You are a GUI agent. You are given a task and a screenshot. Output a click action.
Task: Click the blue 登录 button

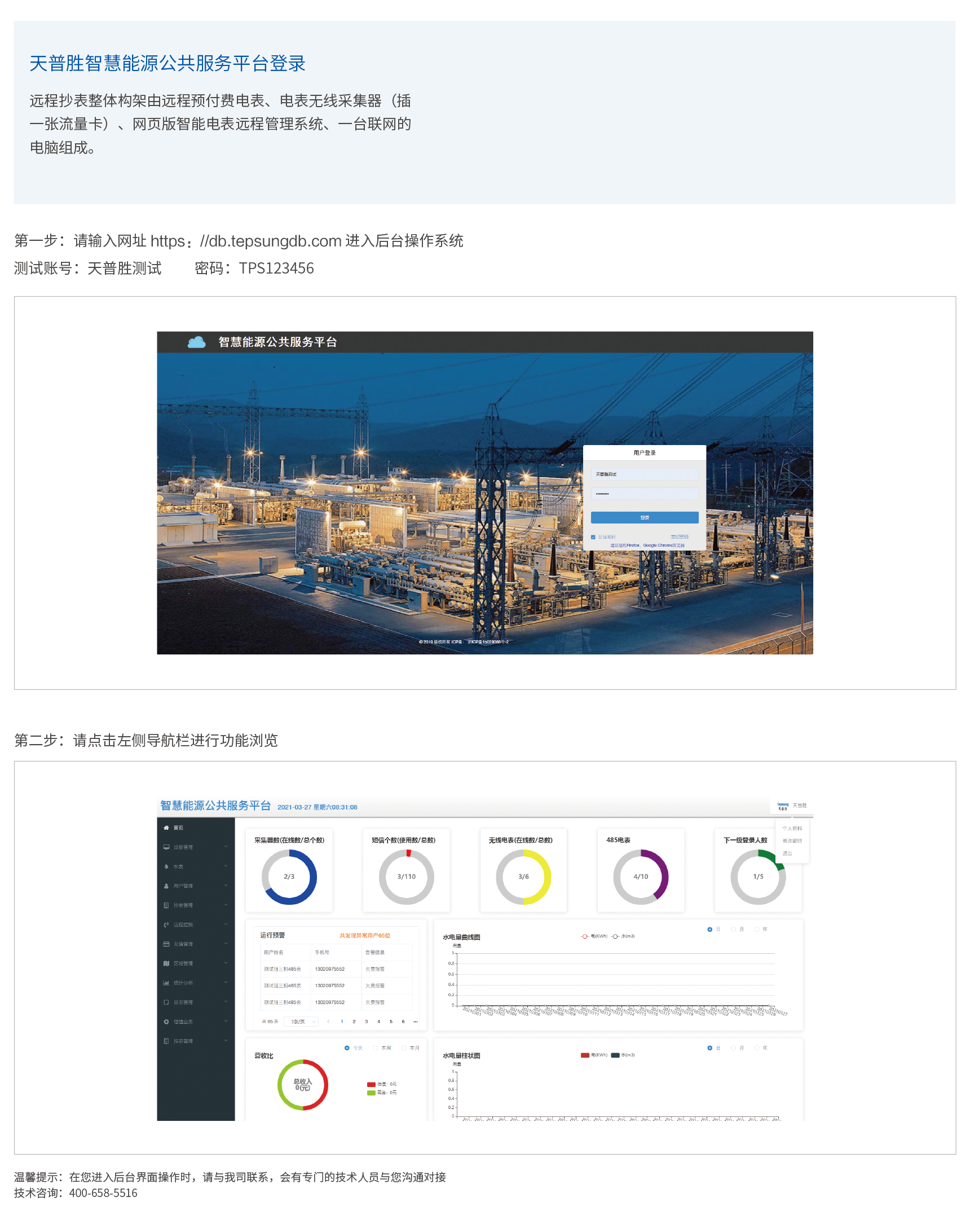click(x=645, y=517)
